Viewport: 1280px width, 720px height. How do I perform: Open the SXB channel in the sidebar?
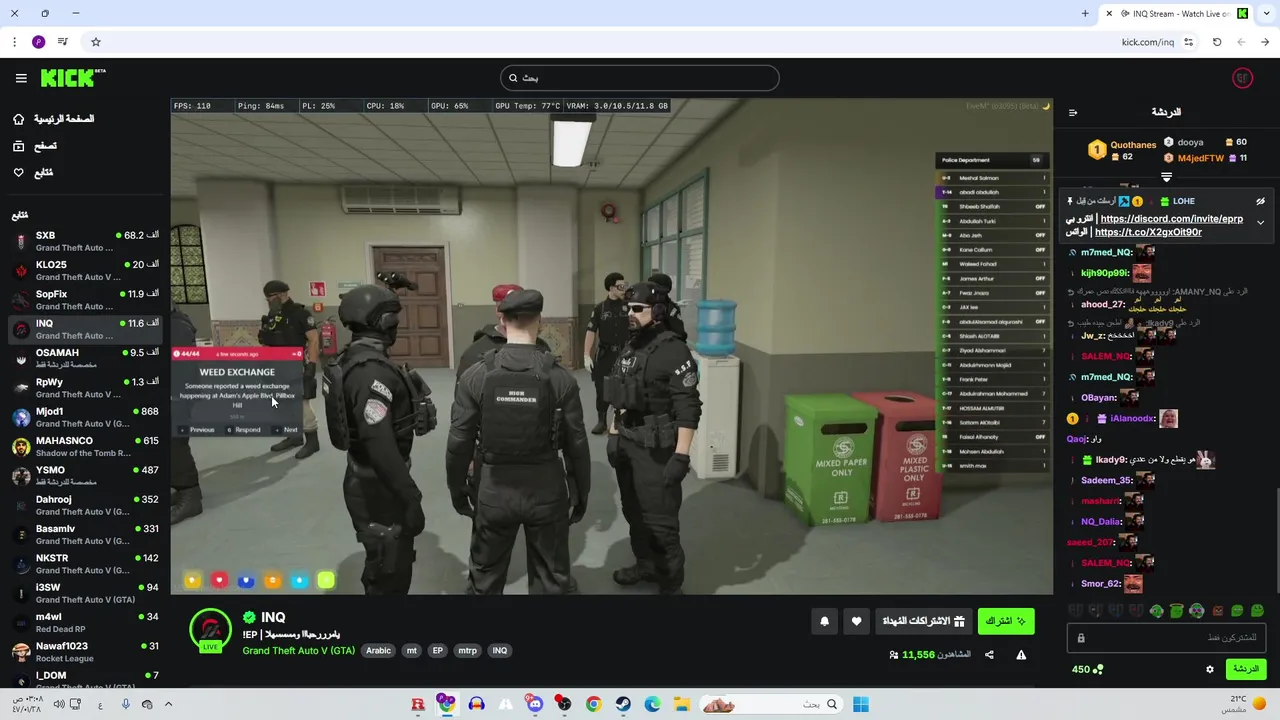point(85,241)
